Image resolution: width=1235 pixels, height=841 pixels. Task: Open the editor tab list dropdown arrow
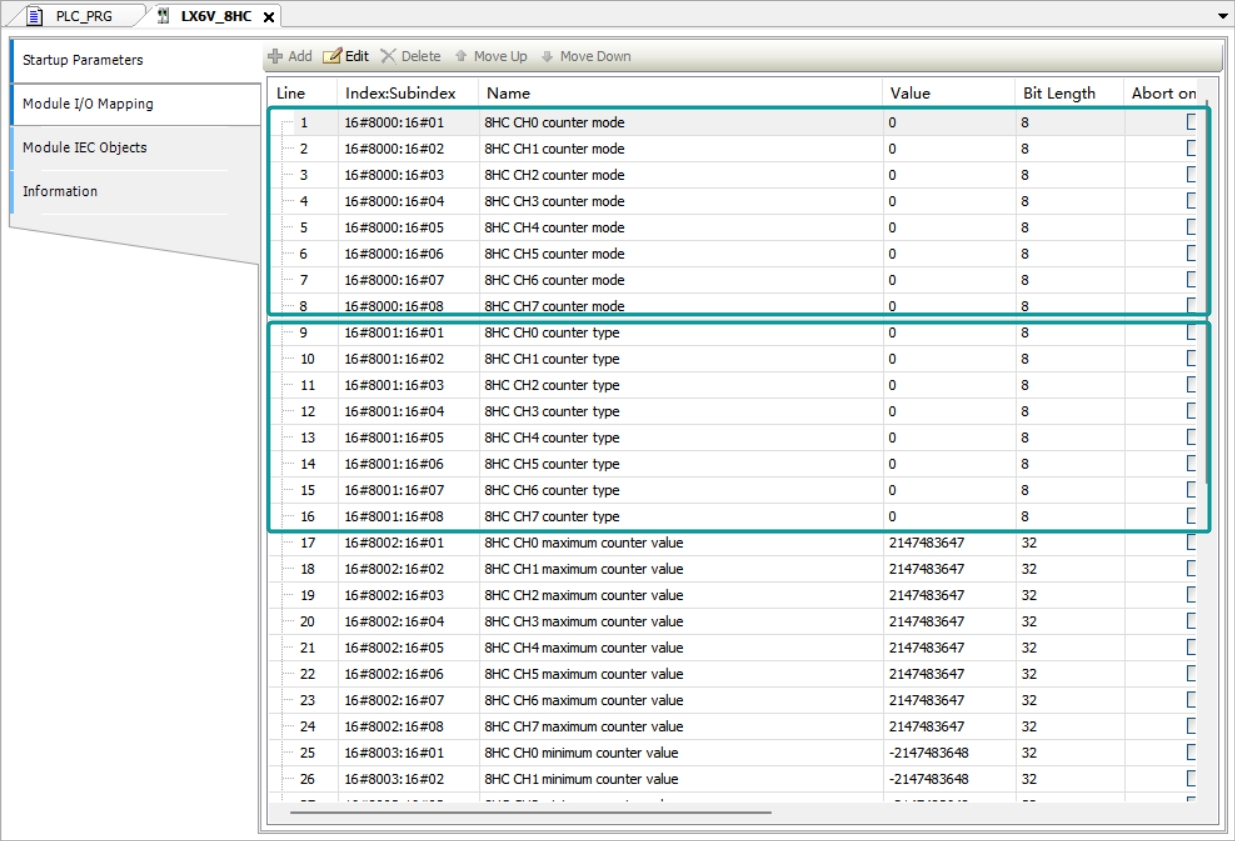click(x=1222, y=17)
